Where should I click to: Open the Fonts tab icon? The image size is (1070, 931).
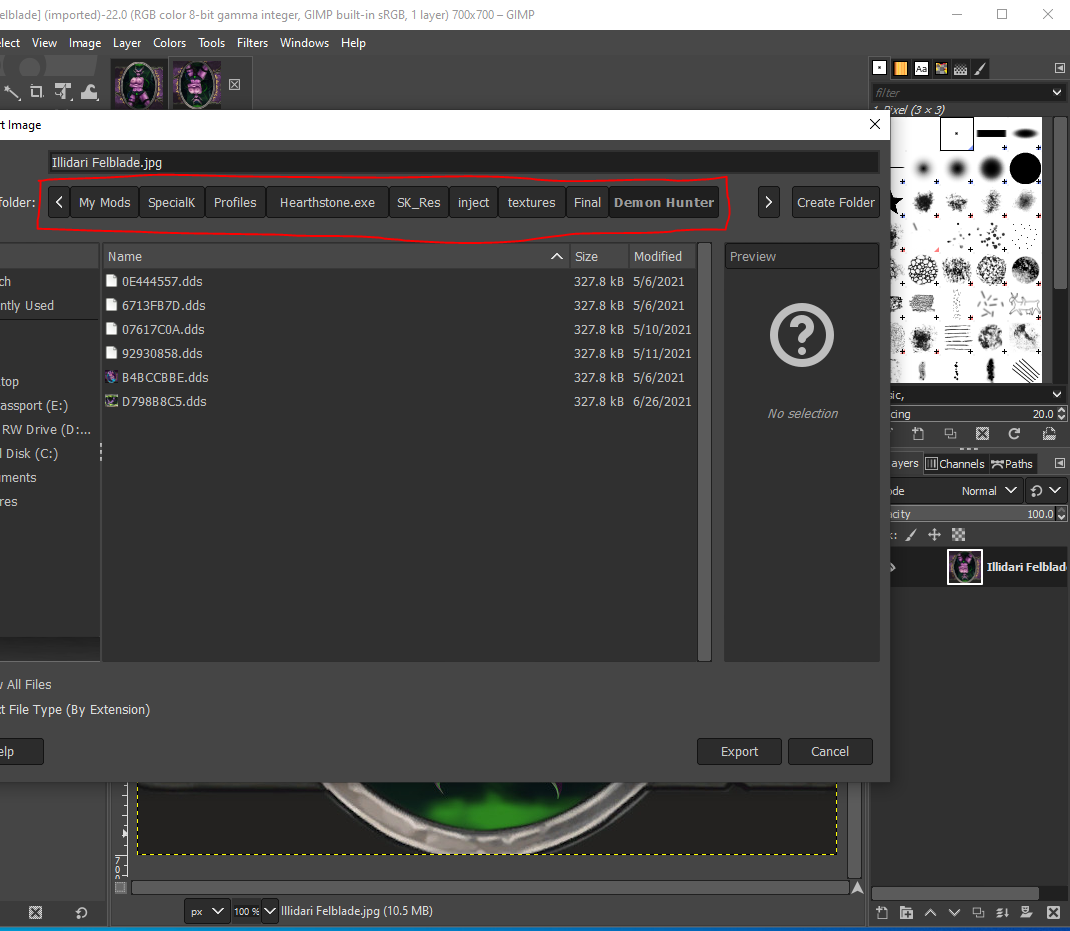[x=921, y=69]
